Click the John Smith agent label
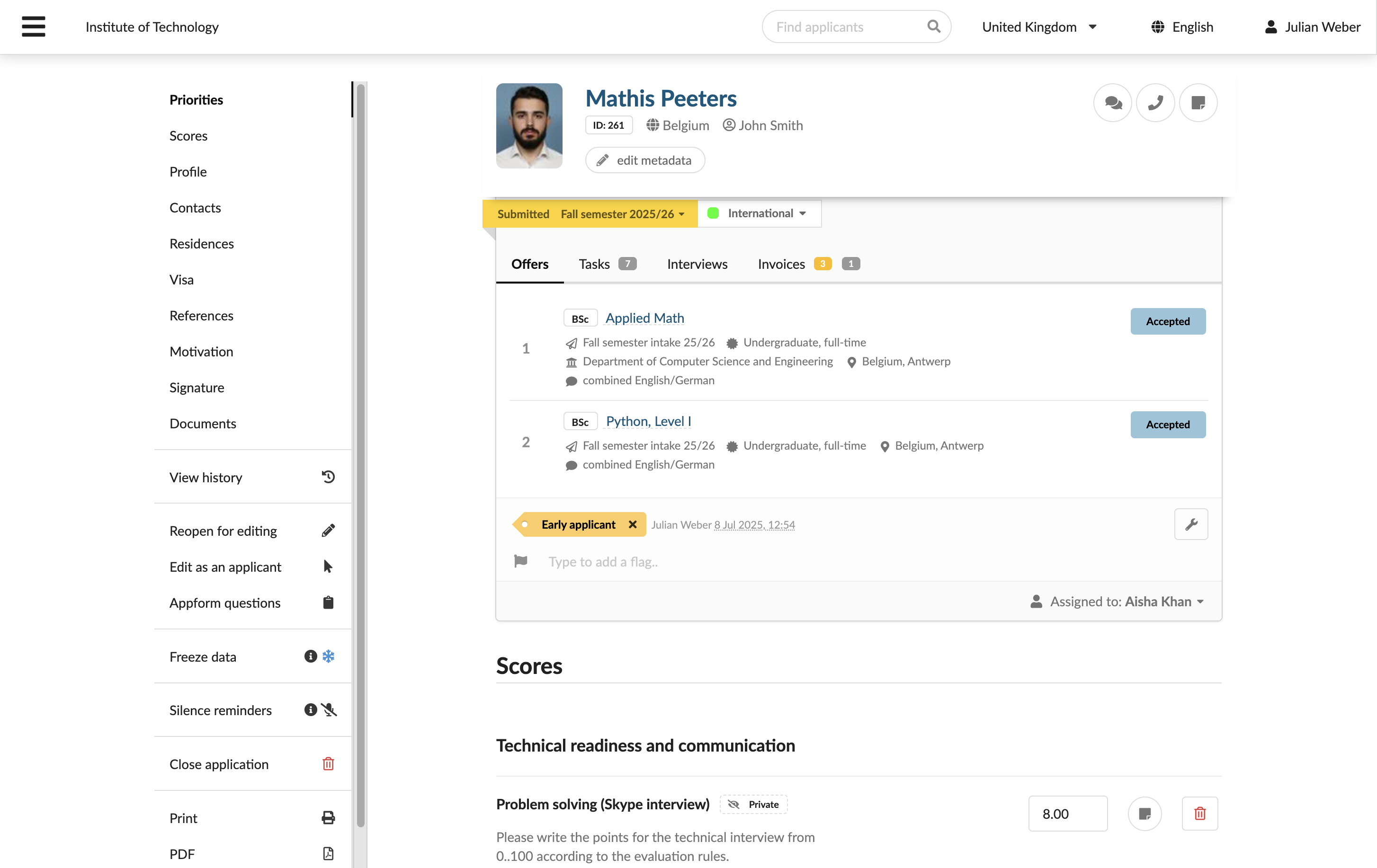1377x868 pixels. [763, 125]
